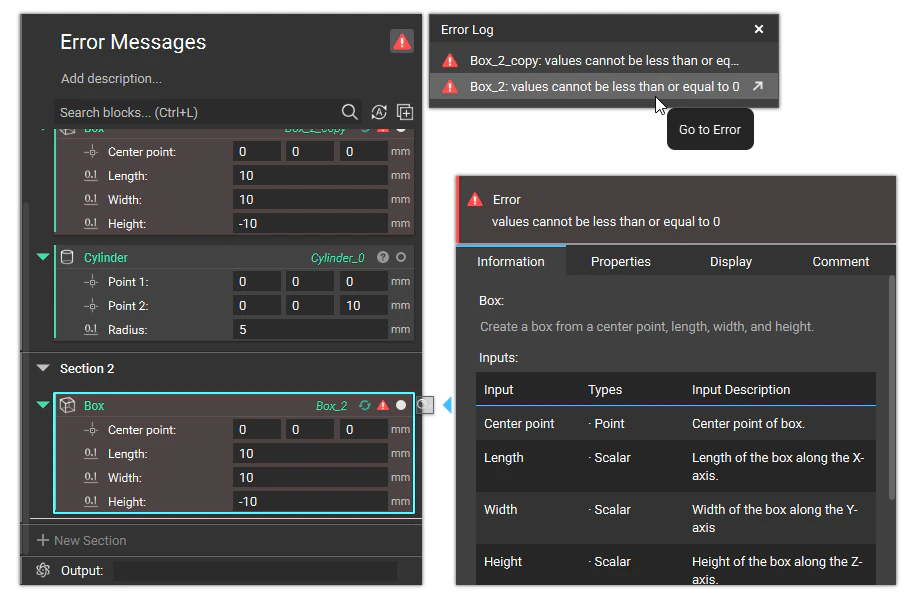Click the point icon beside Cylinder Point 1
The image size is (909, 598).
coord(91,282)
